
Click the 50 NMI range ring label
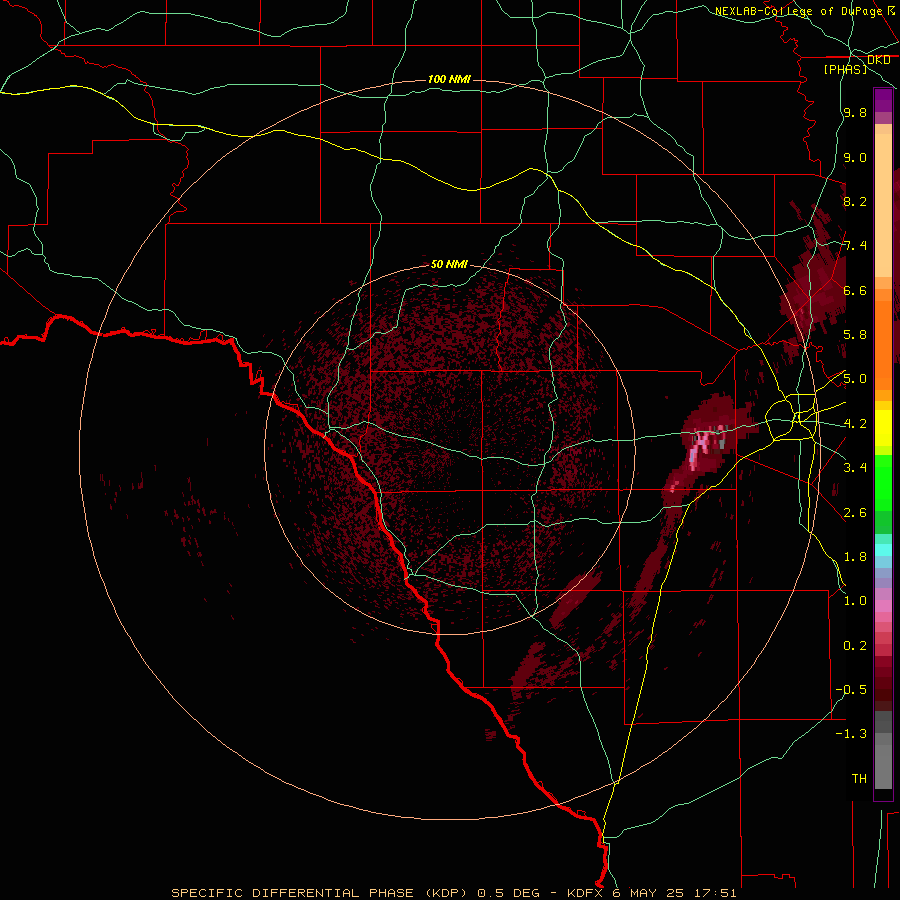click(x=449, y=264)
